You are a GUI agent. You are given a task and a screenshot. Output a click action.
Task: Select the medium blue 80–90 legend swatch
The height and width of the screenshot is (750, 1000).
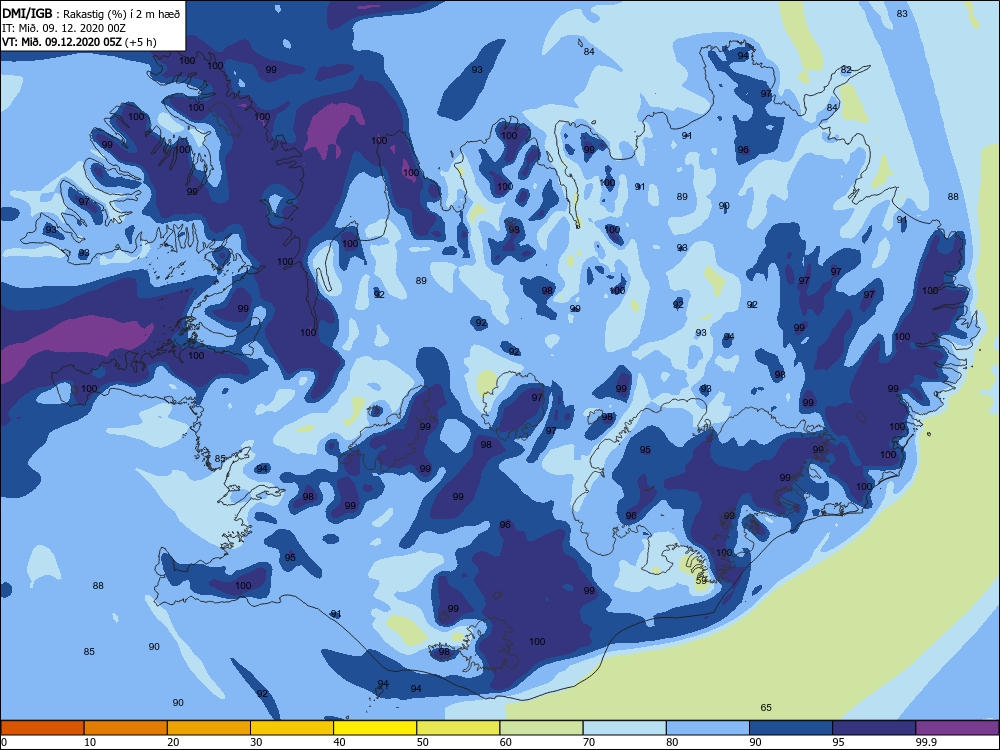click(708, 728)
